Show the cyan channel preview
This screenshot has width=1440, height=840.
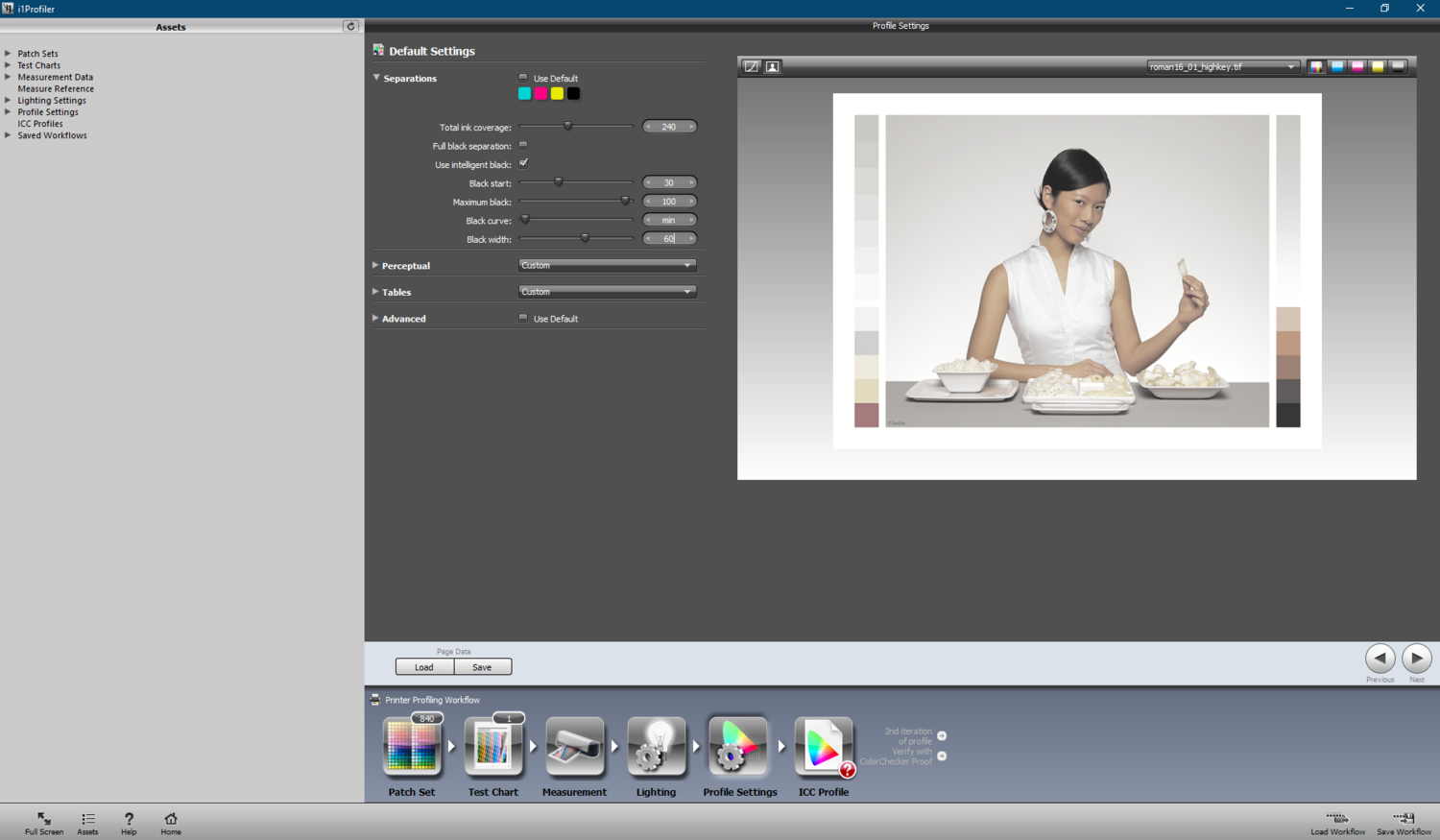pos(1337,66)
